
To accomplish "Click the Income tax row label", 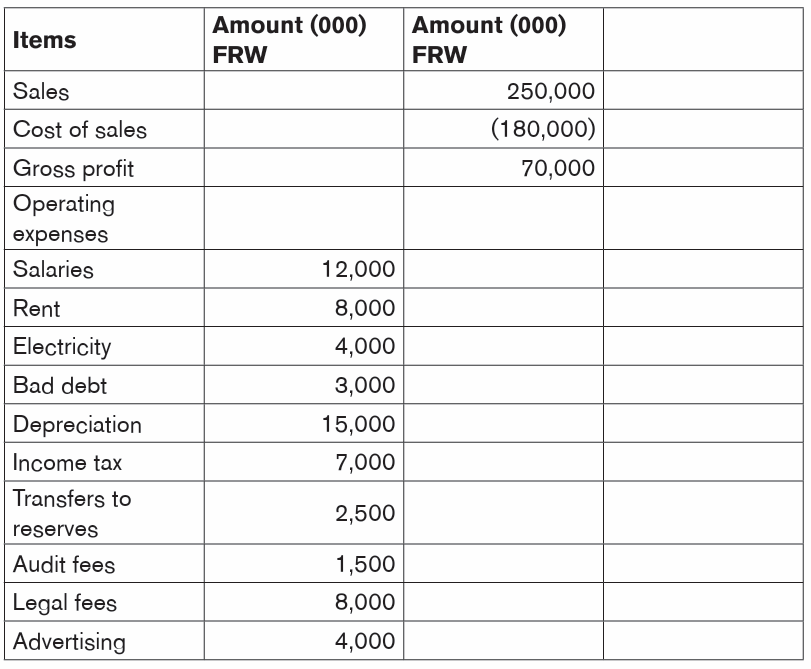I will 67,463.
